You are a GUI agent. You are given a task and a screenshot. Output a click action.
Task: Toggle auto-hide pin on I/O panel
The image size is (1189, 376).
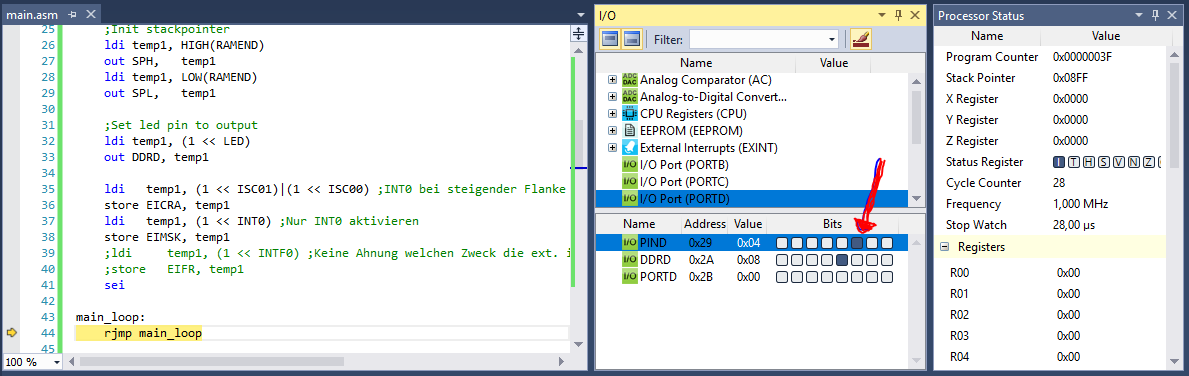899,14
